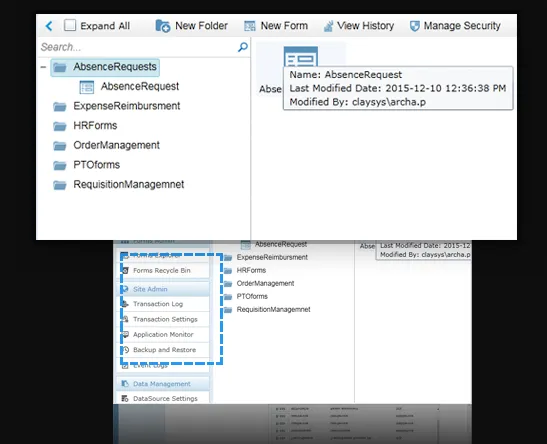
Task: Open Backup and Restore
Action: click(x=164, y=350)
